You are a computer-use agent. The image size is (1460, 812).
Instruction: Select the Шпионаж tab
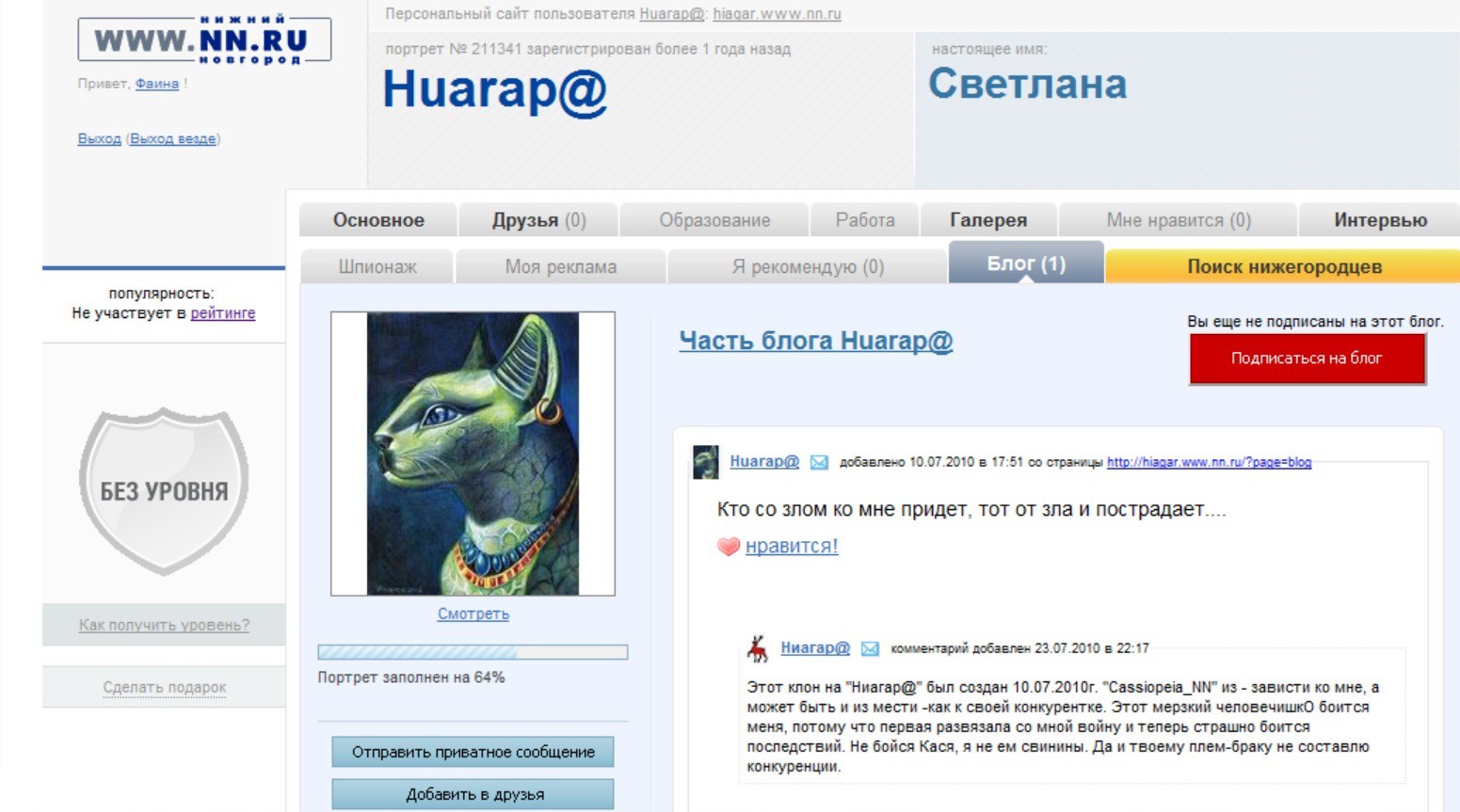pyautogui.click(x=377, y=266)
